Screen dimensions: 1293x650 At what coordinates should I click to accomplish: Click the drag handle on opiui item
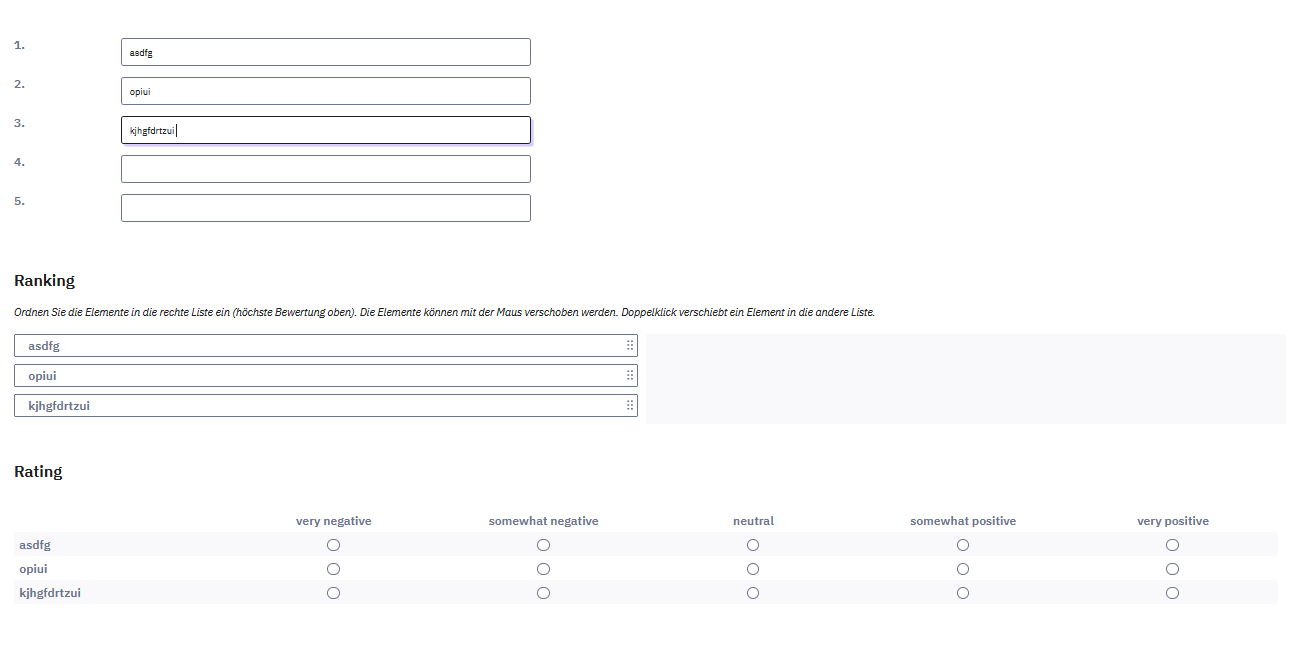(630, 375)
